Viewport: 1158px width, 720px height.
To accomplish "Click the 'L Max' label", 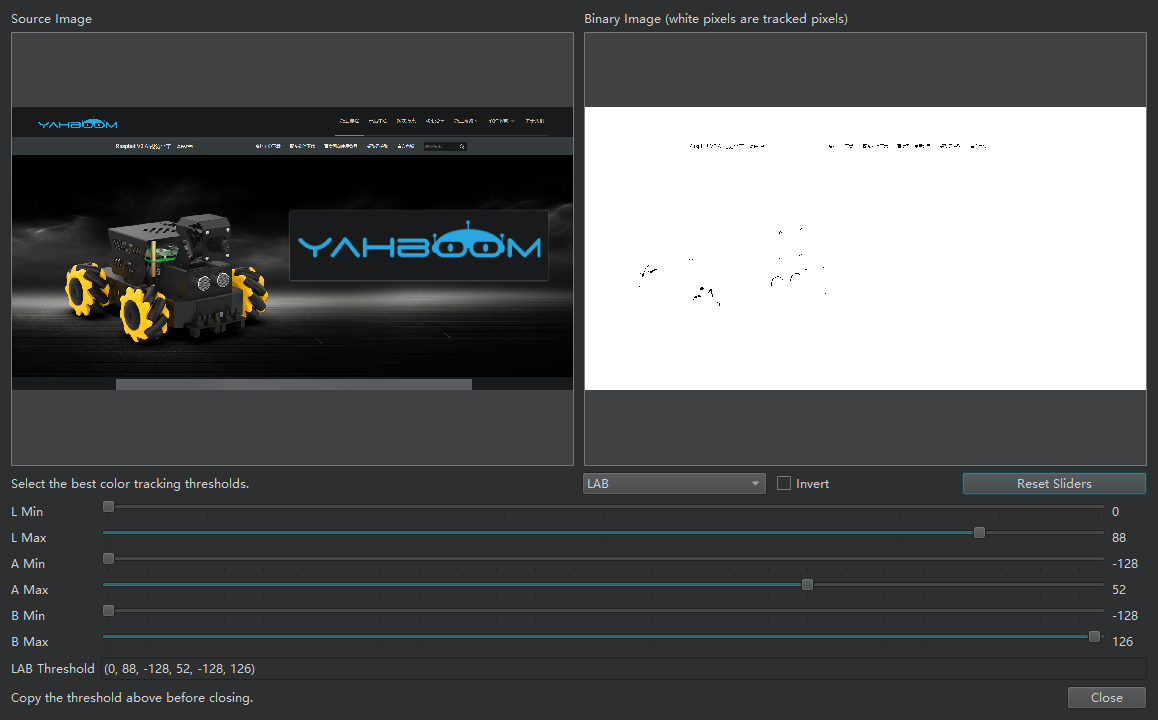I will (29, 538).
